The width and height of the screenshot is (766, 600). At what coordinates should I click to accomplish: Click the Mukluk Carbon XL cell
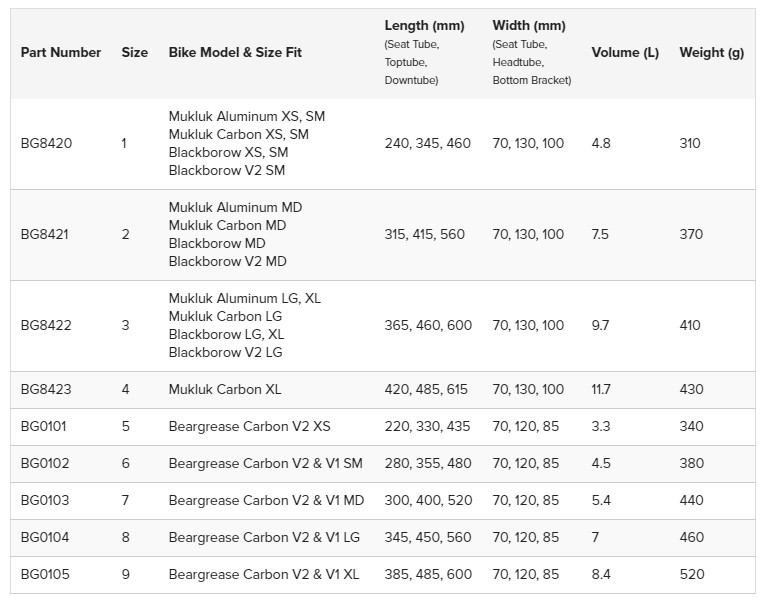pyautogui.click(x=225, y=390)
